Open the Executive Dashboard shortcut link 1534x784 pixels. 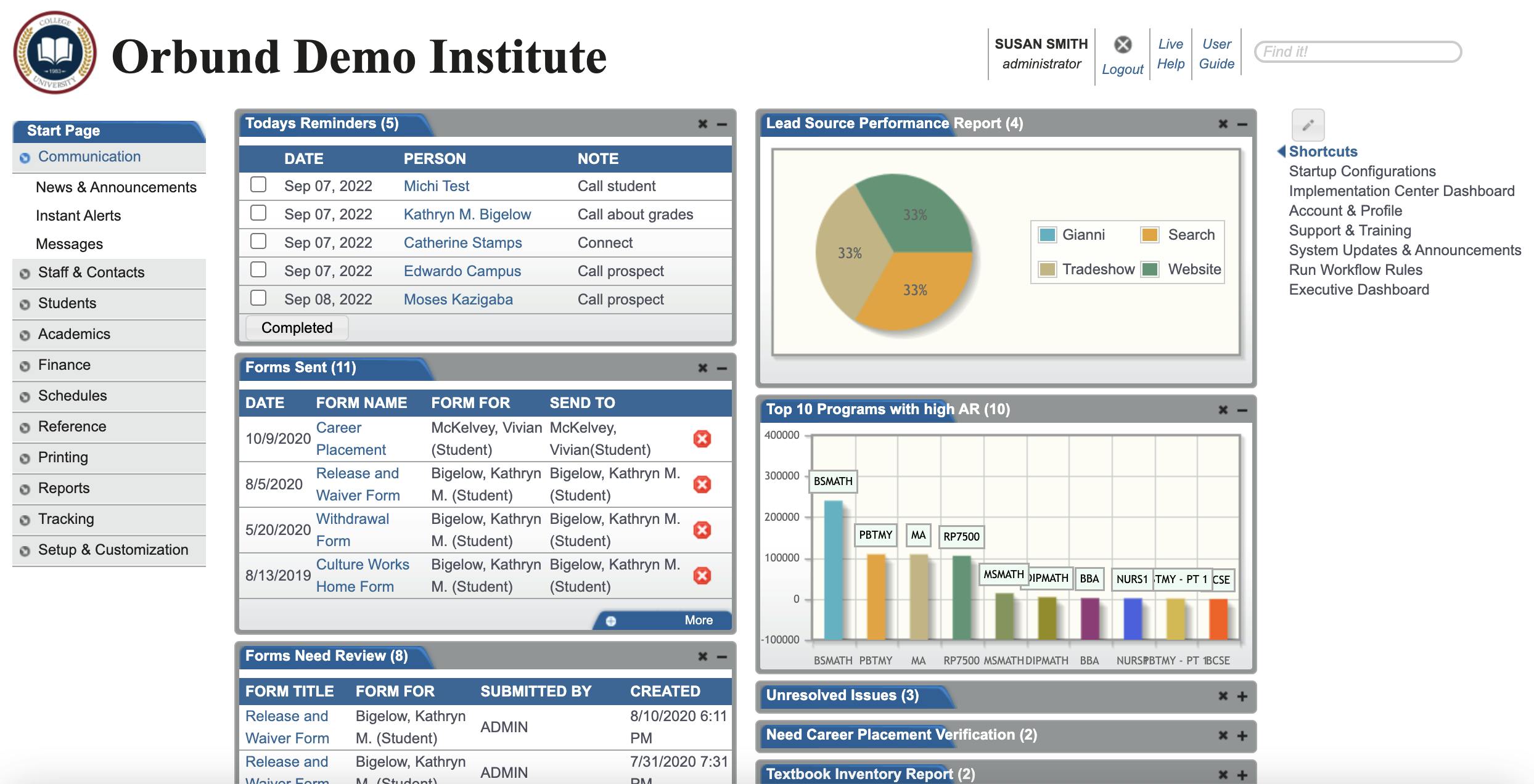pos(1358,290)
